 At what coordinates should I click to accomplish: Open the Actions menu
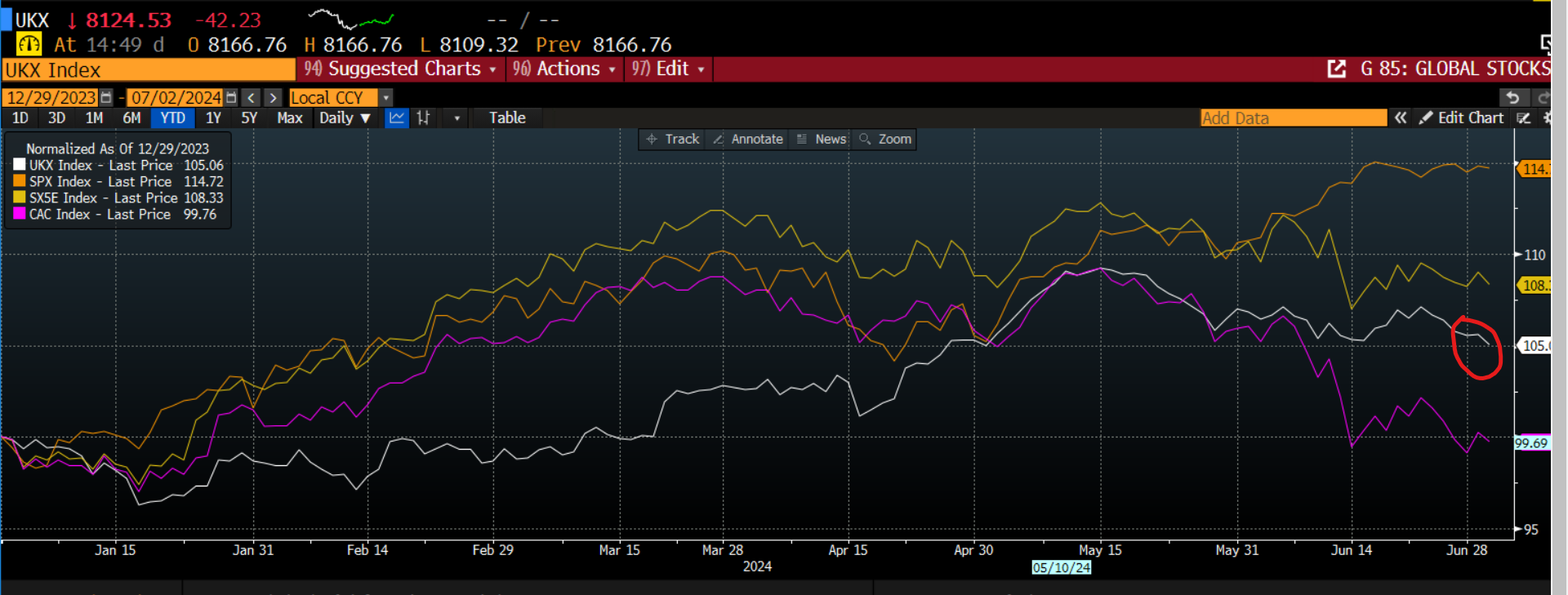coord(563,69)
